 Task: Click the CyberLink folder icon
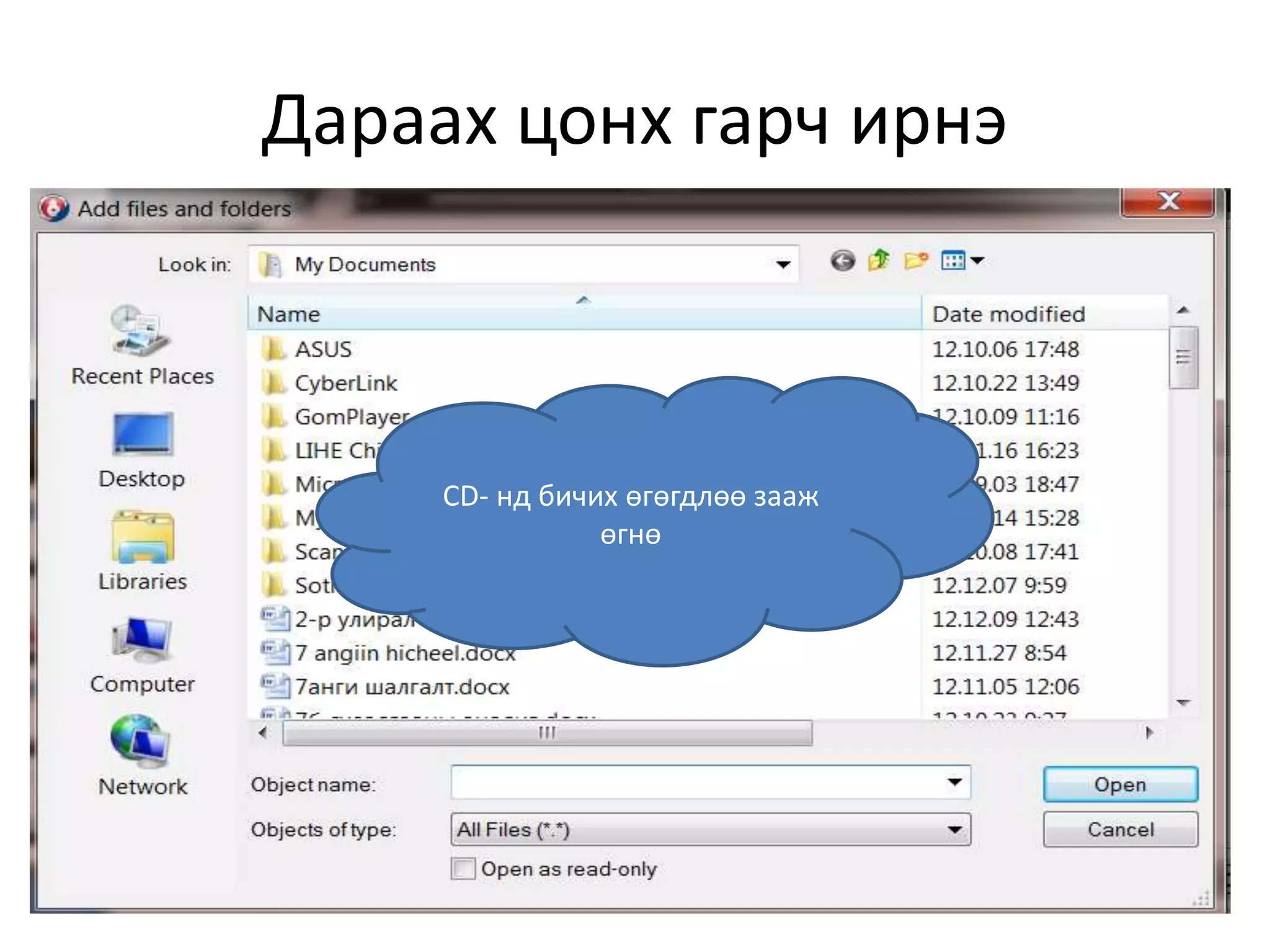(x=273, y=383)
